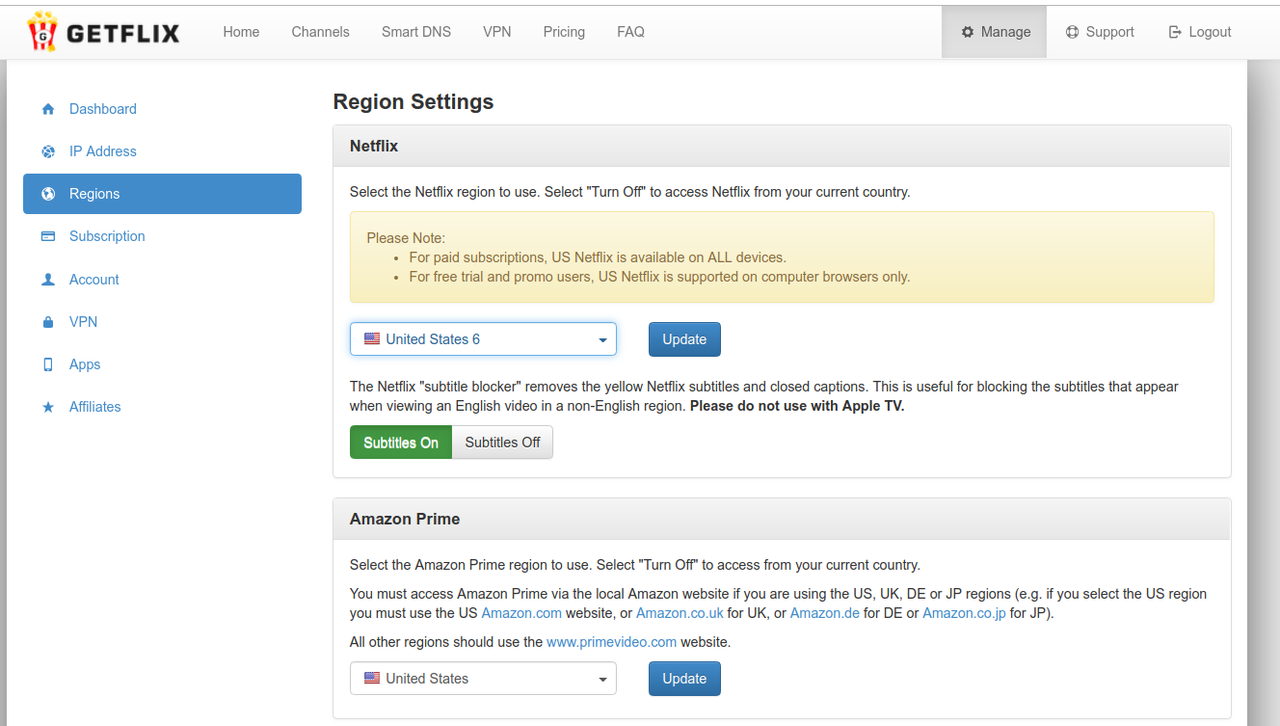Open the Amazon.co.jp link
Screen dimensions: 1280x726
964,613
